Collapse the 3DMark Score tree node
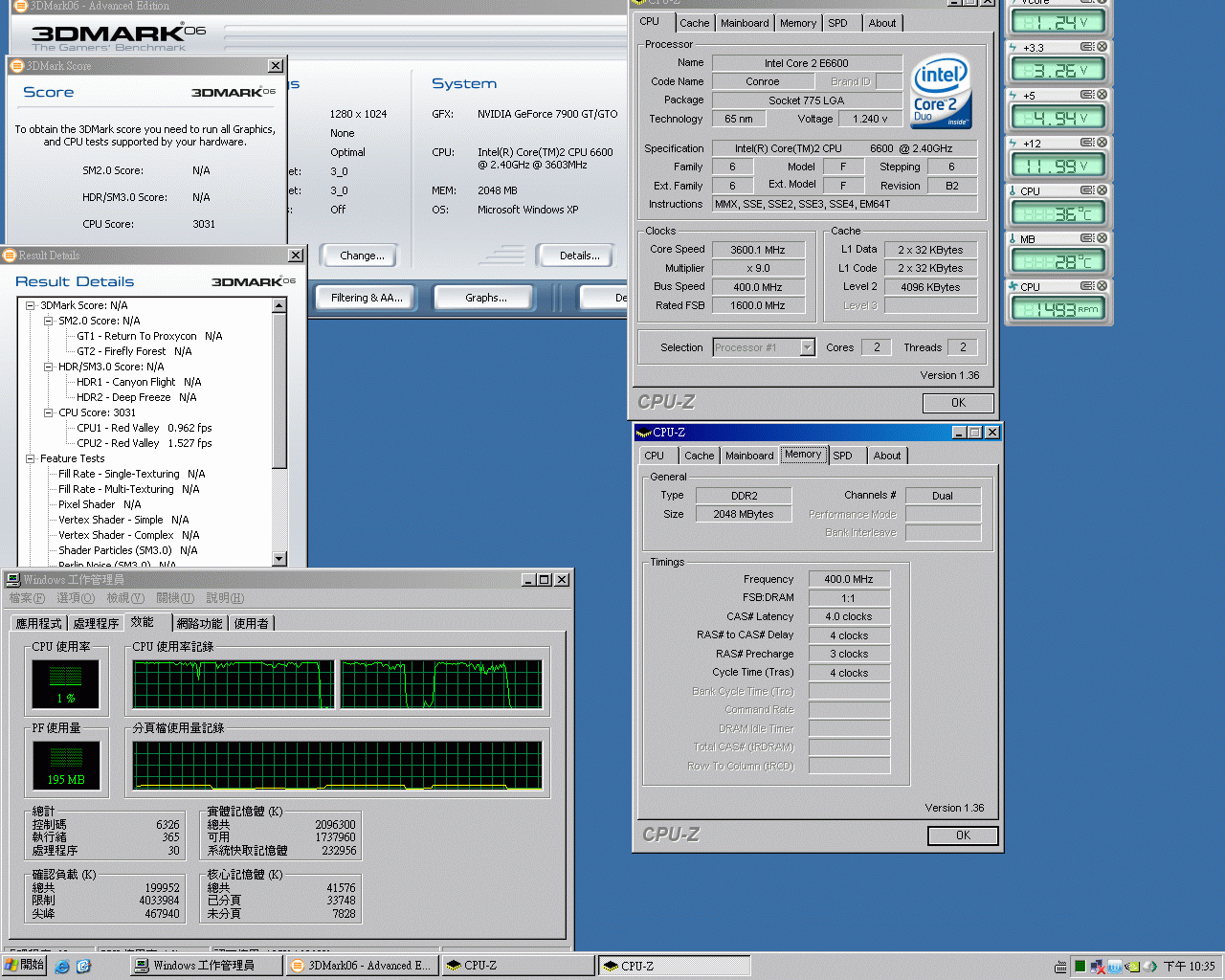The image size is (1225, 980). pyautogui.click(x=31, y=305)
